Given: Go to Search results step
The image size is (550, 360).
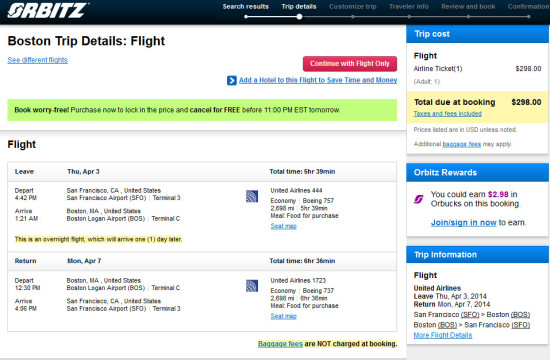Looking at the screenshot, I should [246, 7].
